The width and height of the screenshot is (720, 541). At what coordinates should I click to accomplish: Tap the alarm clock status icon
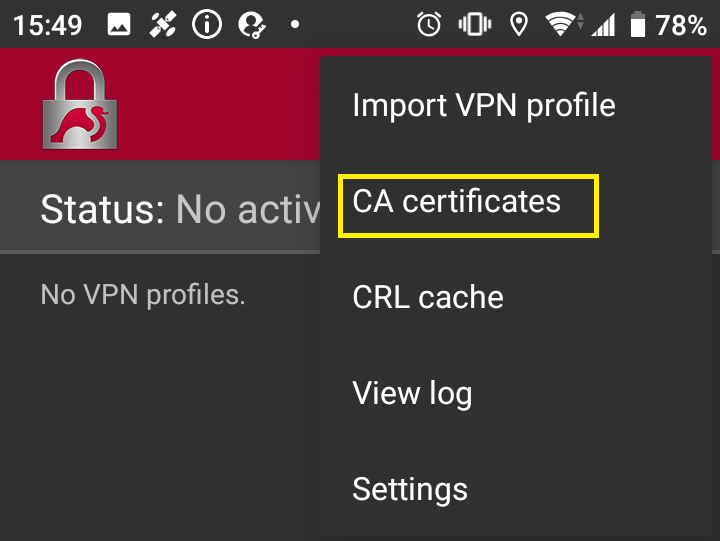[429, 25]
